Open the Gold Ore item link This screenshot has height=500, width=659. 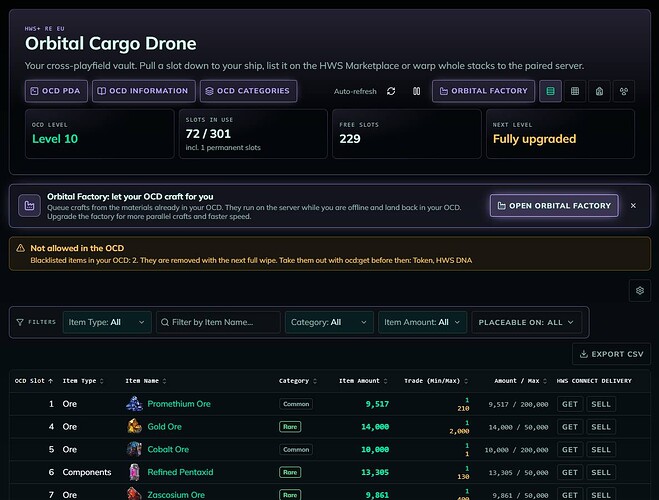[x=164, y=426]
